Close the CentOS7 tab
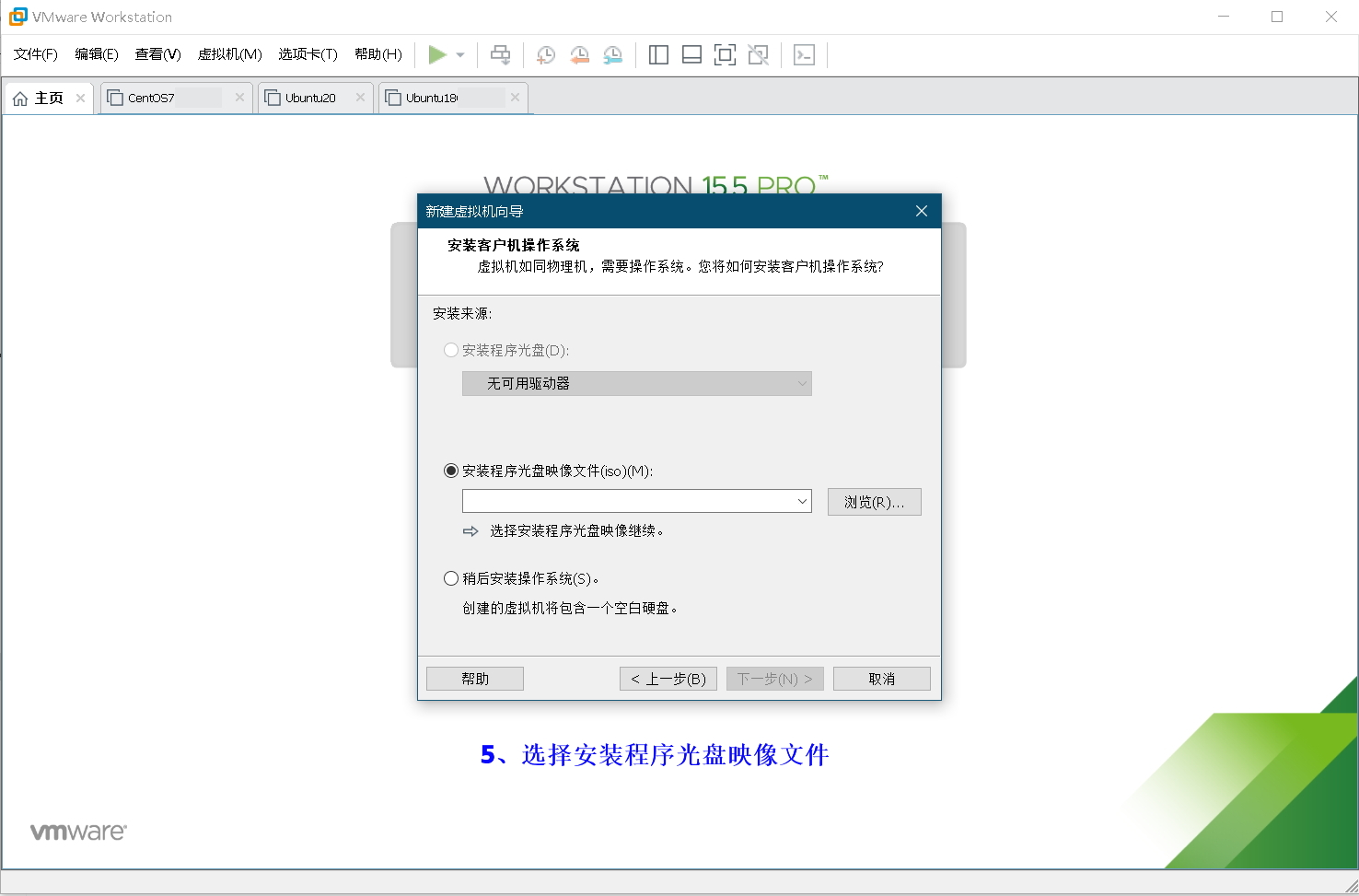1359x896 pixels. [239, 98]
